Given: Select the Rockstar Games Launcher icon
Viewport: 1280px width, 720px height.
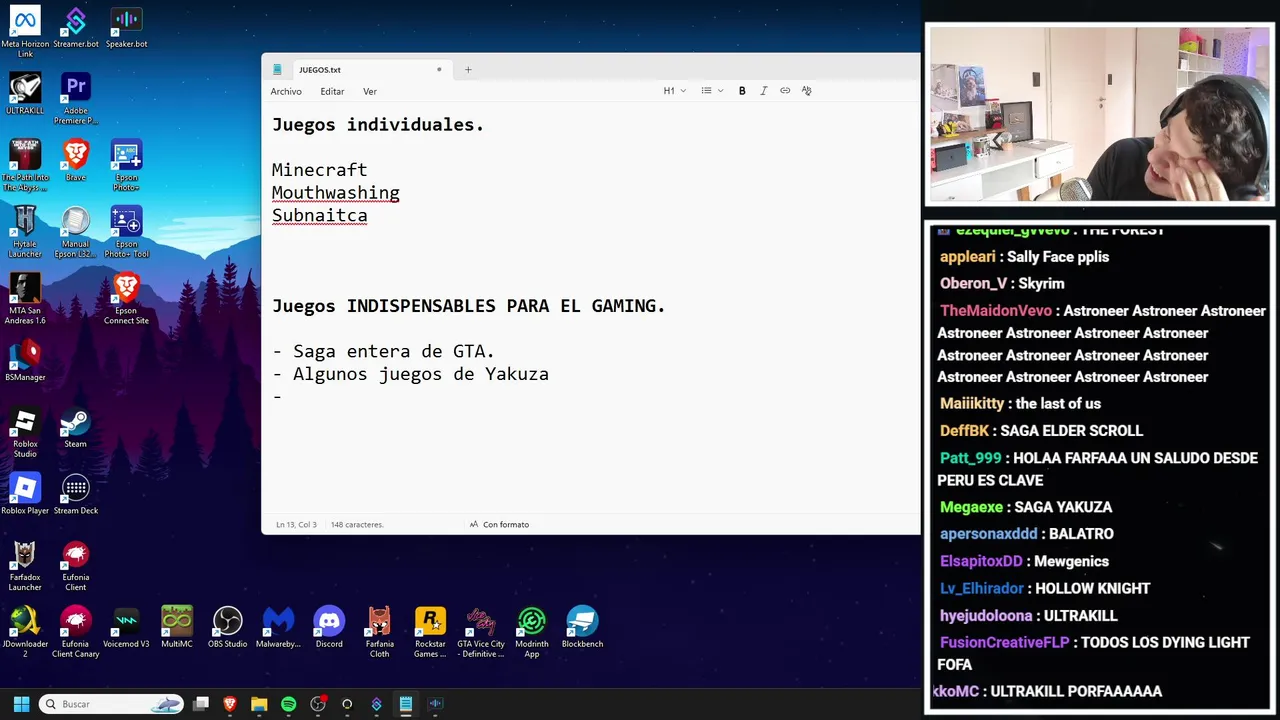Looking at the screenshot, I should (430, 632).
